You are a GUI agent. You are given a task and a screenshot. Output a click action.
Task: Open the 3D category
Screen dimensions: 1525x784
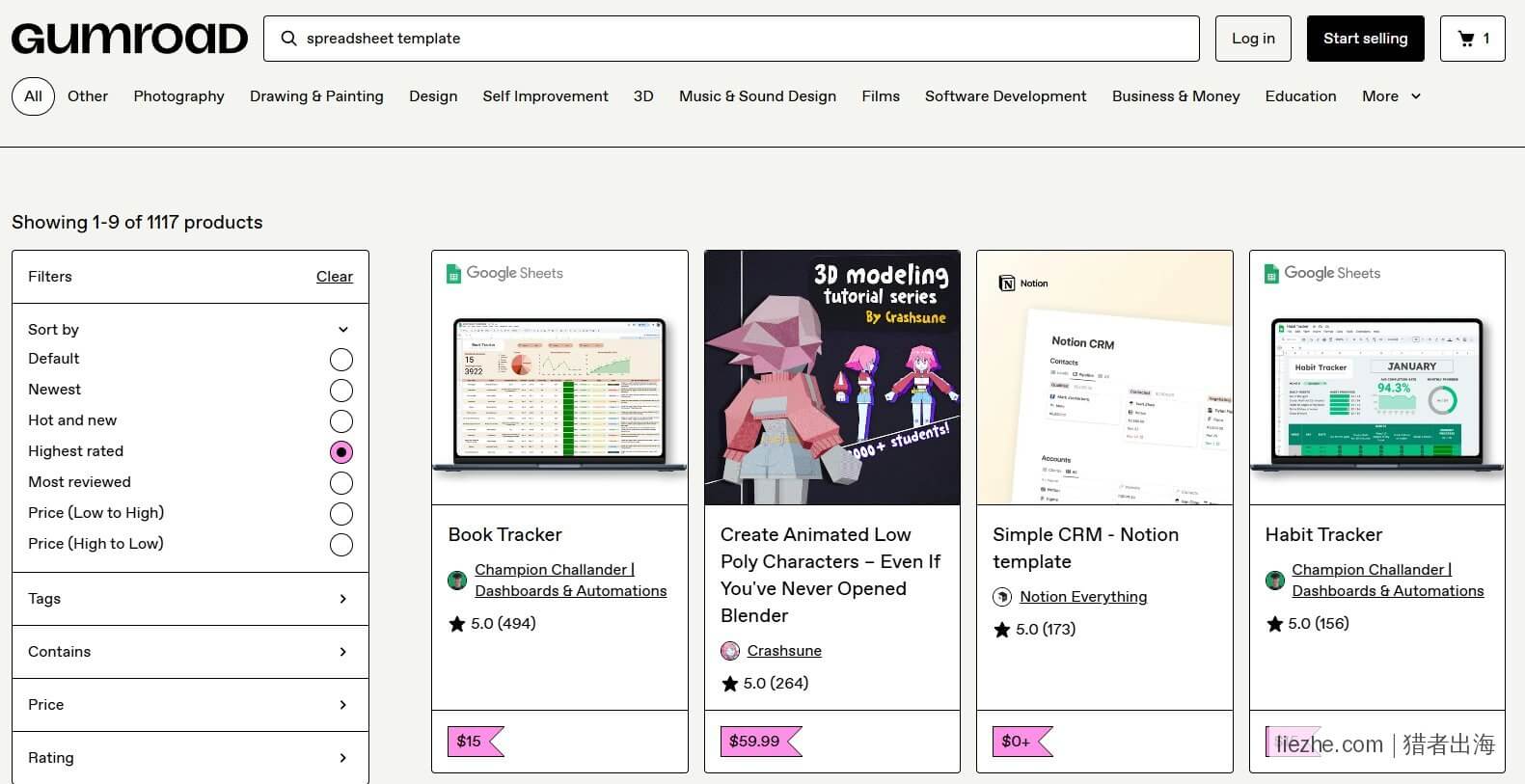click(643, 96)
